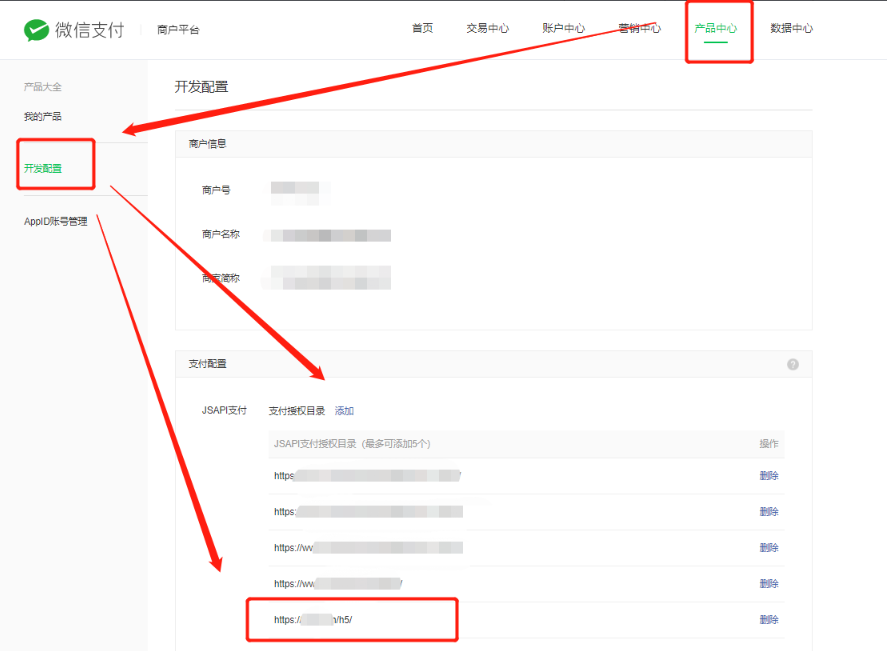Click 添加 to add payment directory

(344, 411)
